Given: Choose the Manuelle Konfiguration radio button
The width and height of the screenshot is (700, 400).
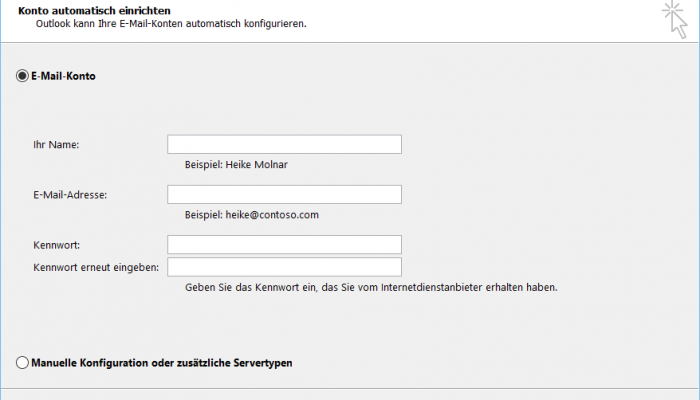Looking at the screenshot, I should [x=22, y=362].
